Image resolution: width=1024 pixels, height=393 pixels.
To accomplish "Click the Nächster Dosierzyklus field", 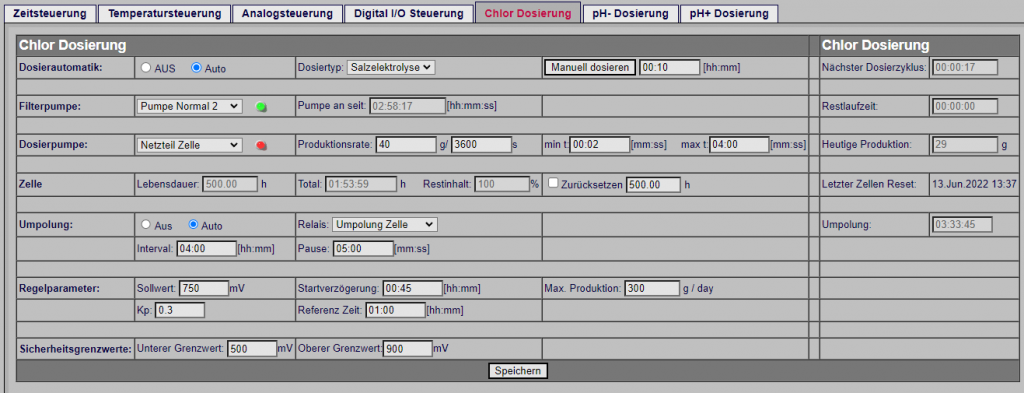I will (965, 67).
